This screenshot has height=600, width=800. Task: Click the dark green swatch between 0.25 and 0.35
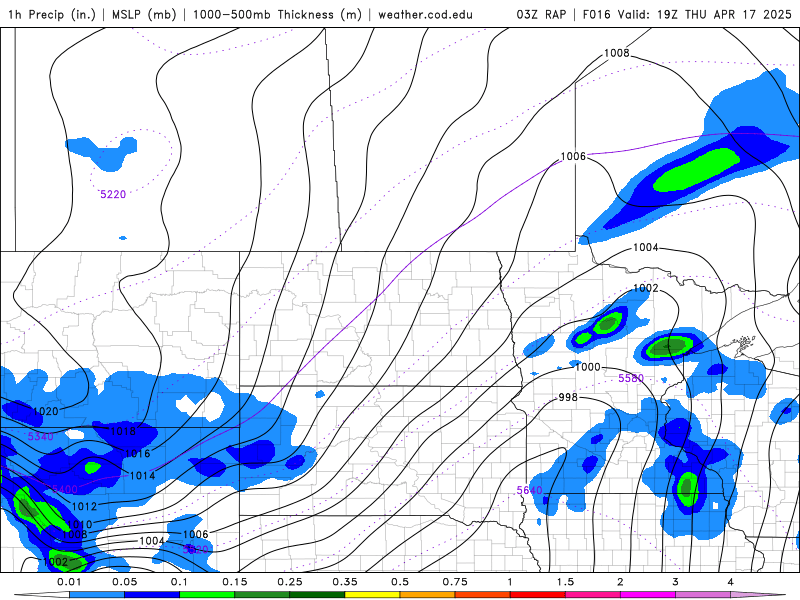click(317, 595)
